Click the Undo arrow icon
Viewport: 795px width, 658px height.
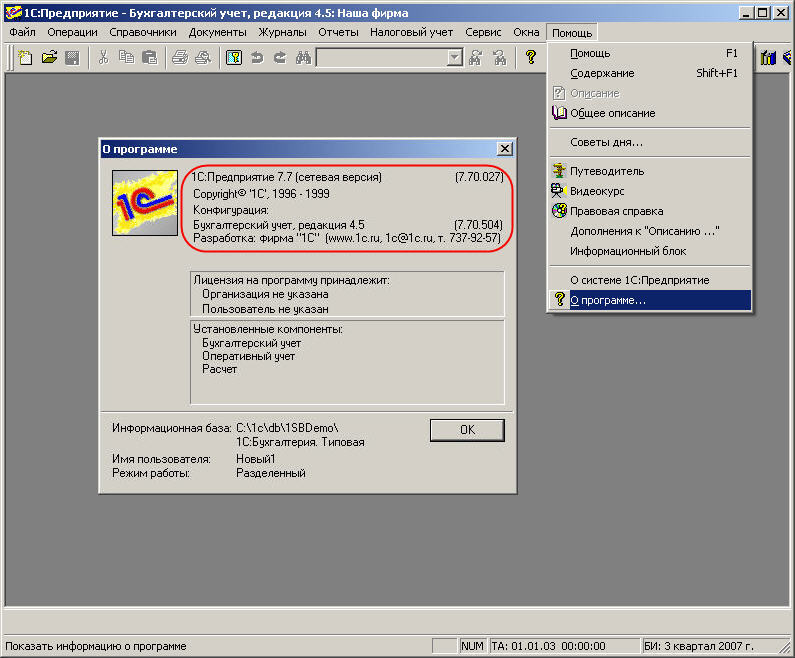[x=257, y=57]
